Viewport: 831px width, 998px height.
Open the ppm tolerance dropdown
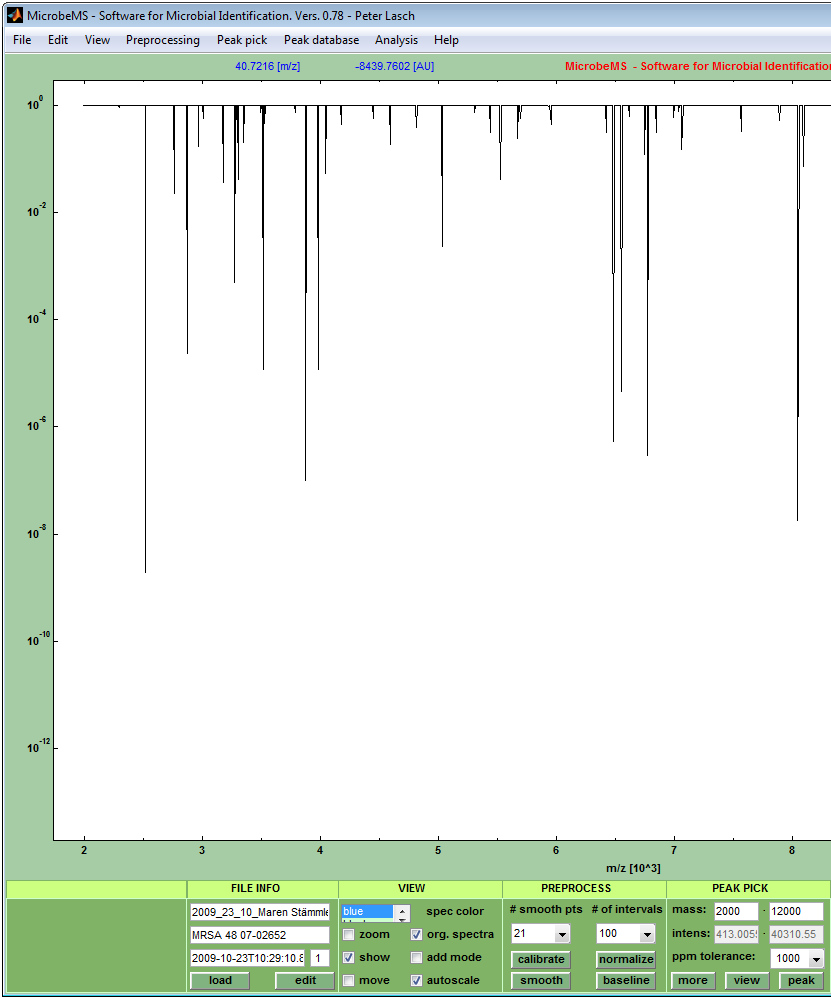click(816, 958)
